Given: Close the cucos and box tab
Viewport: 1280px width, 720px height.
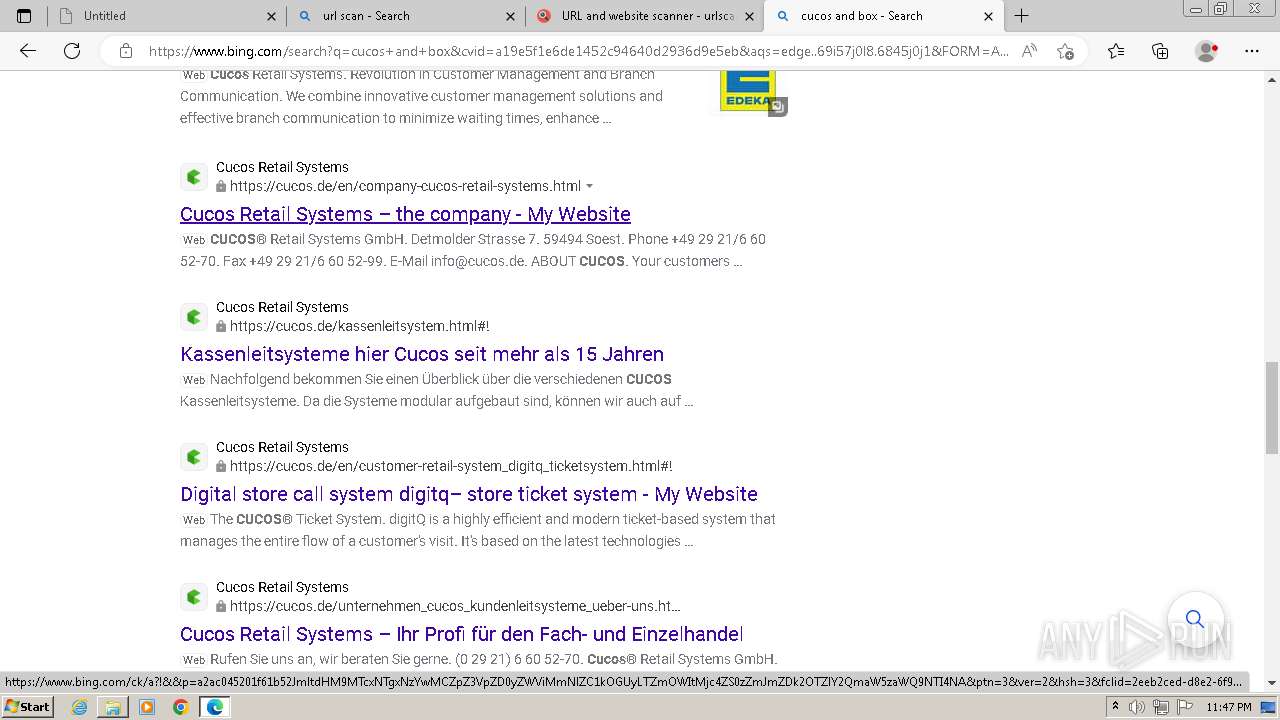Looking at the screenshot, I should point(988,16).
